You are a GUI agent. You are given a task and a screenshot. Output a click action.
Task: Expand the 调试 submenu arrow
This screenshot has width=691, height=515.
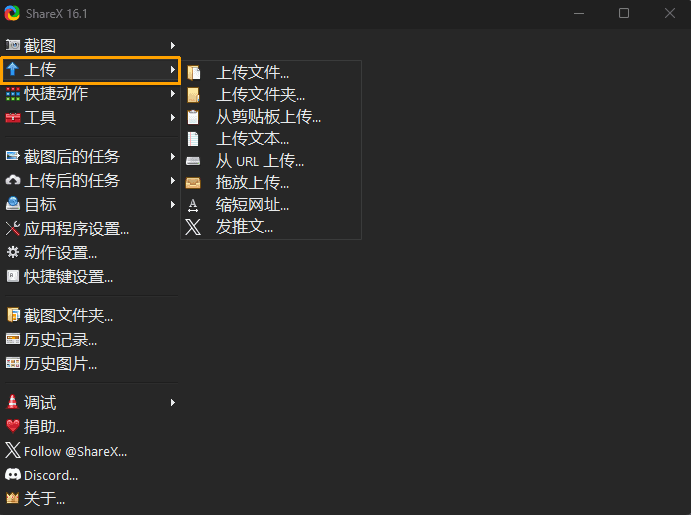click(173, 402)
